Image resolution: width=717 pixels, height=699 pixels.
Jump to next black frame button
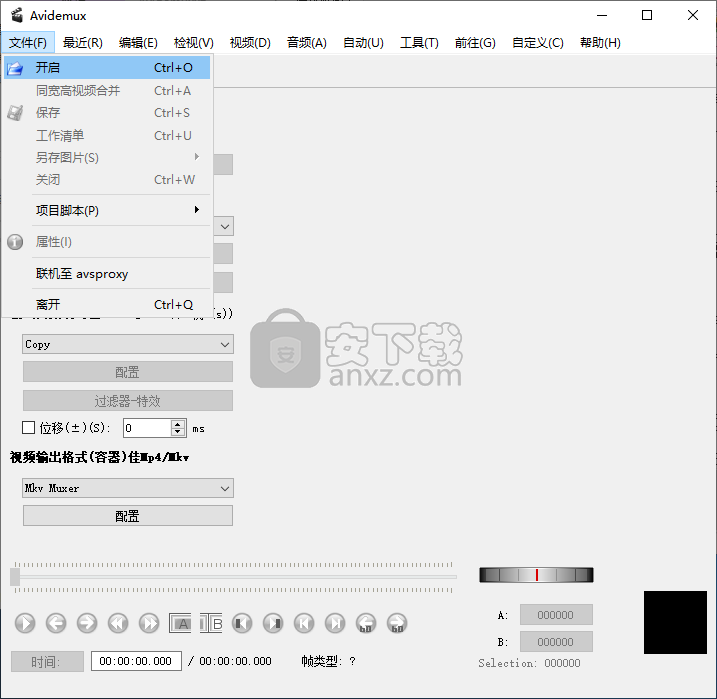pos(273,623)
